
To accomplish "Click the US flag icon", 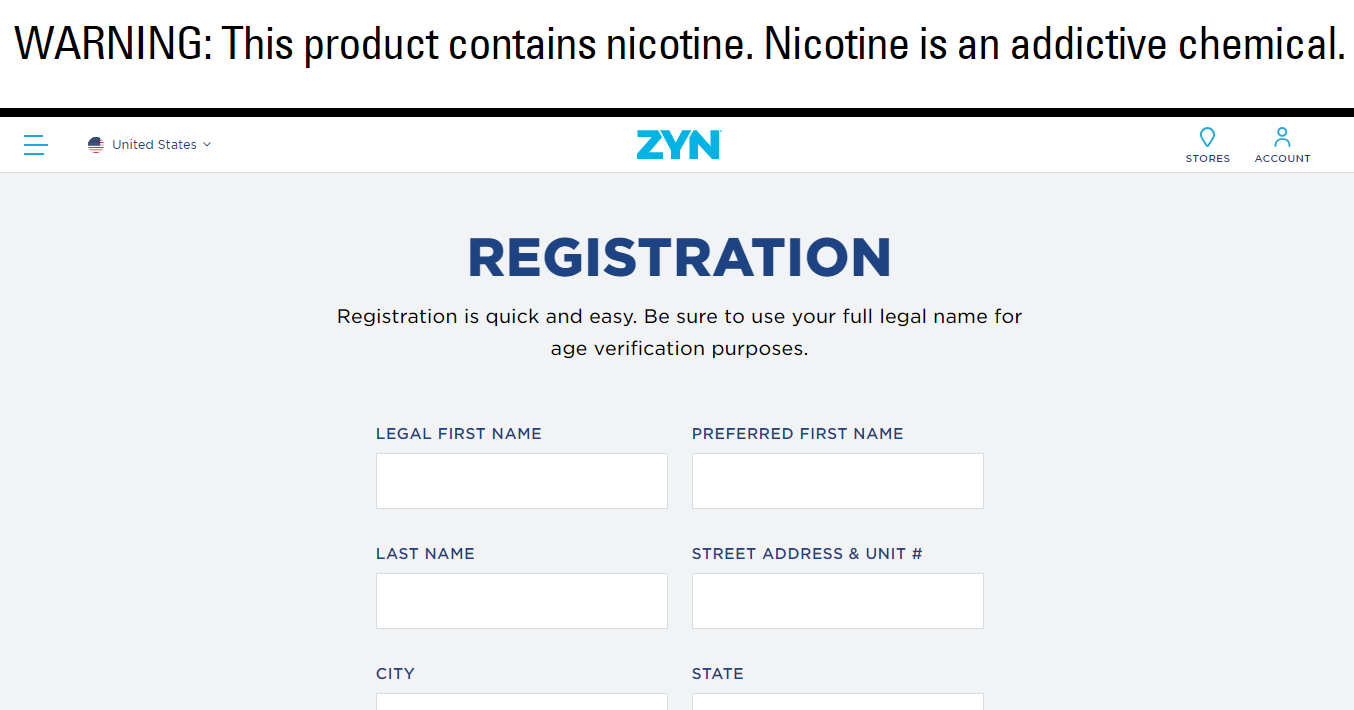I will 96,145.
